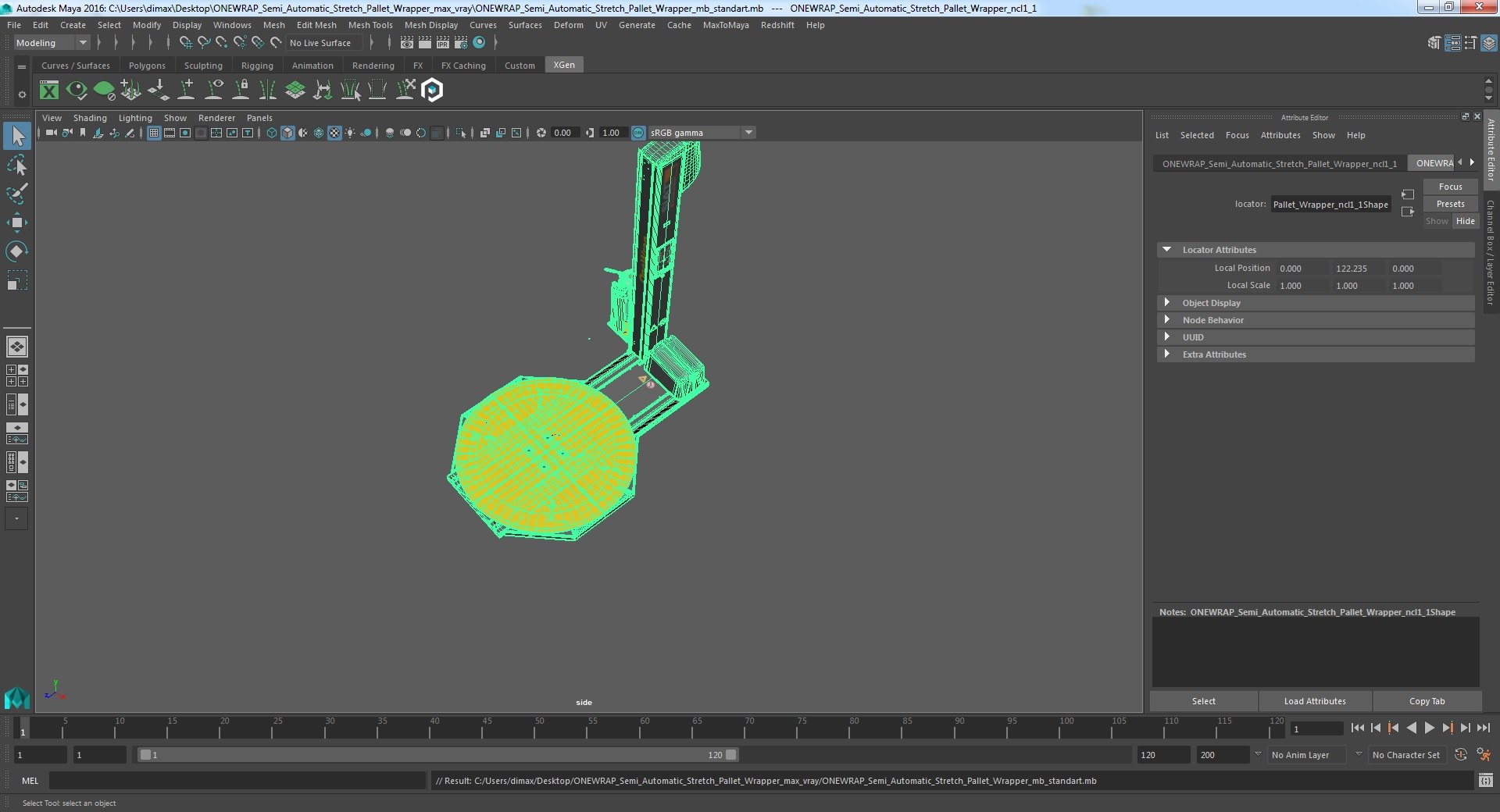
Task: Open Render Settings clapperboard gear icon
Action: (461, 43)
